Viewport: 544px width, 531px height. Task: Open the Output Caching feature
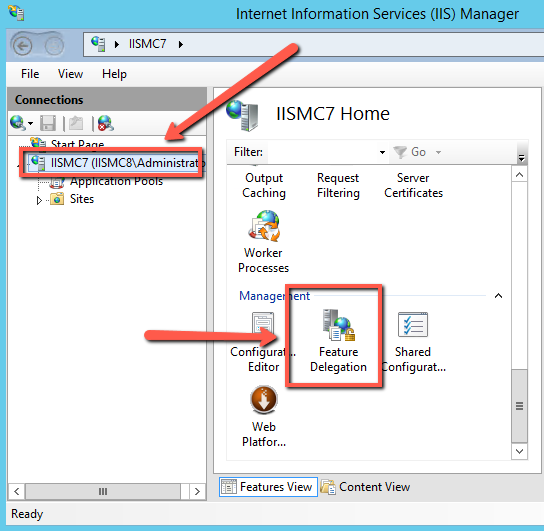(264, 185)
